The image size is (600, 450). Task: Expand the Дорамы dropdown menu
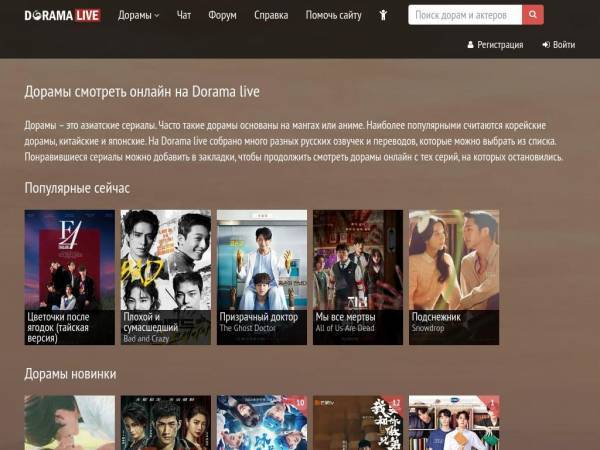coord(139,15)
